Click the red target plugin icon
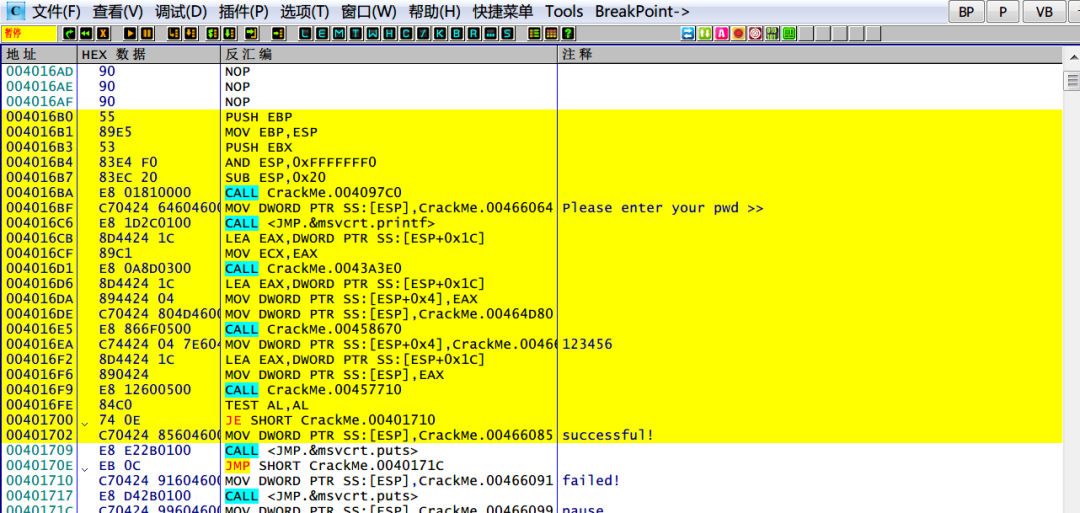Image resolution: width=1080 pixels, height=513 pixels. (x=755, y=33)
